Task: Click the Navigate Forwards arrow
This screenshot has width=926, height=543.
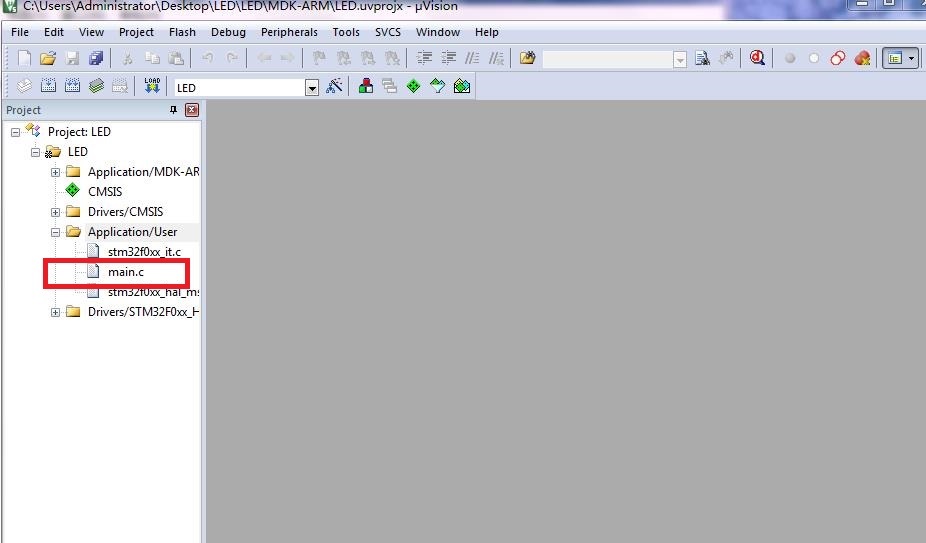Action: [287, 58]
